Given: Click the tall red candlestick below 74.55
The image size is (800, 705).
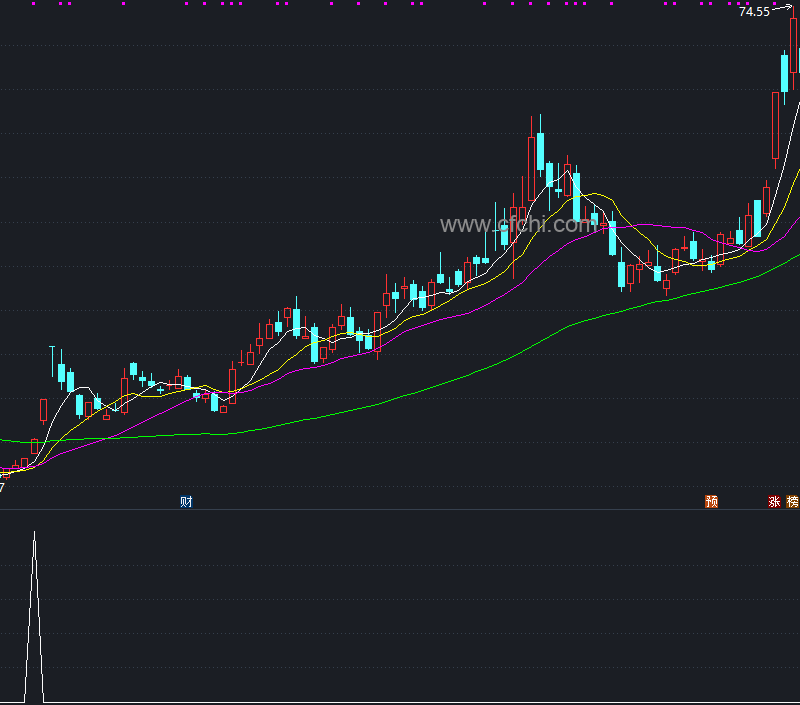Looking at the screenshot, I should 793,45.
